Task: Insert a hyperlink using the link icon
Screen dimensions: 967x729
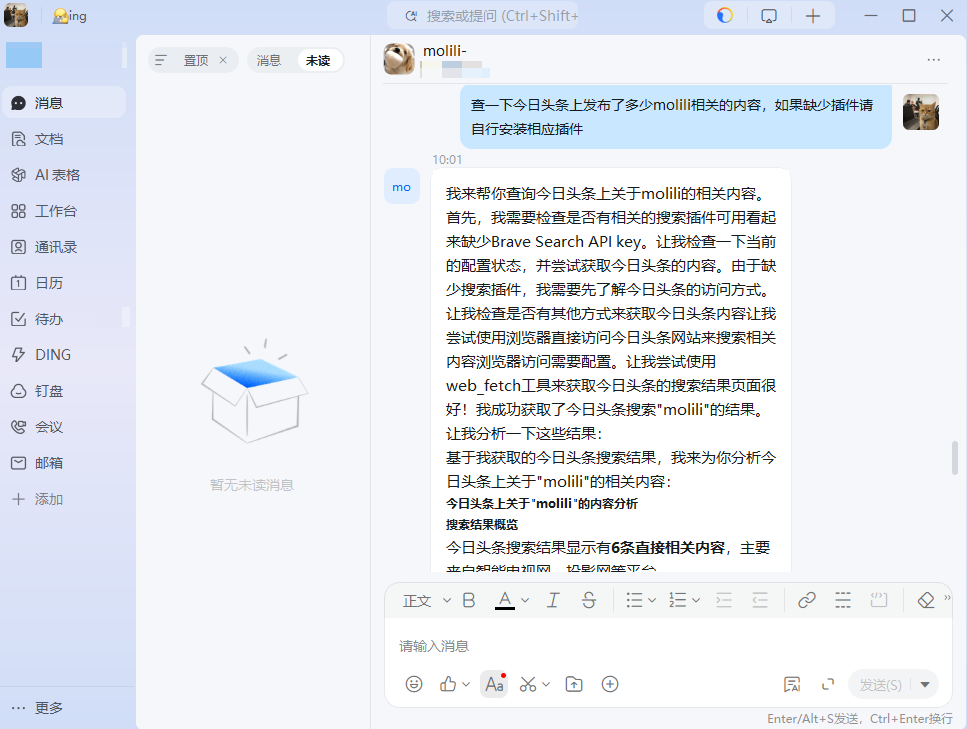Action: pos(806,600)
